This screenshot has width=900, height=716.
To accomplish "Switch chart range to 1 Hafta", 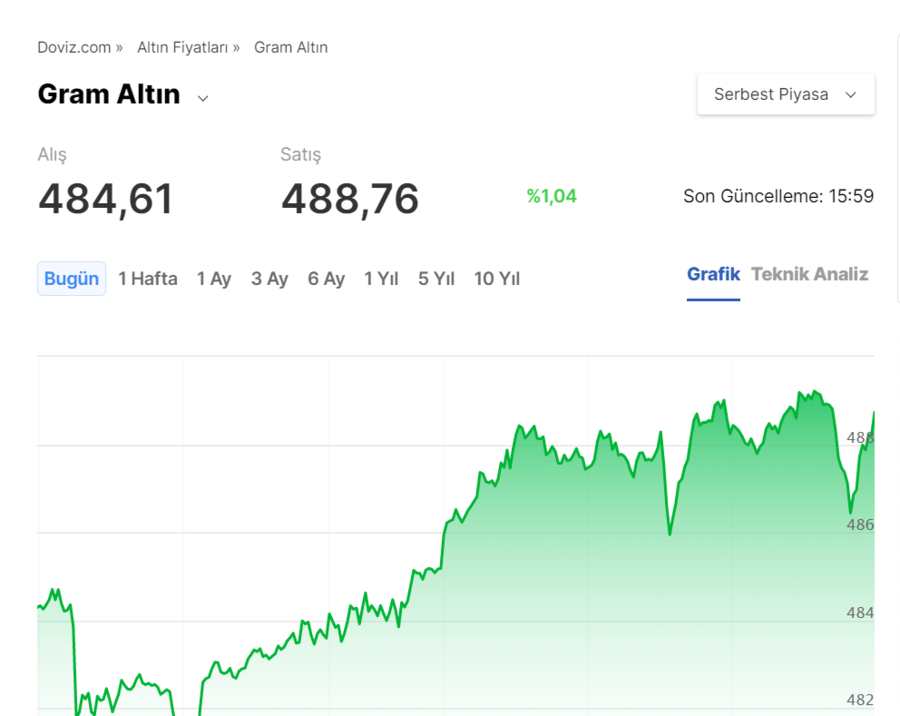I will (147, 278).
